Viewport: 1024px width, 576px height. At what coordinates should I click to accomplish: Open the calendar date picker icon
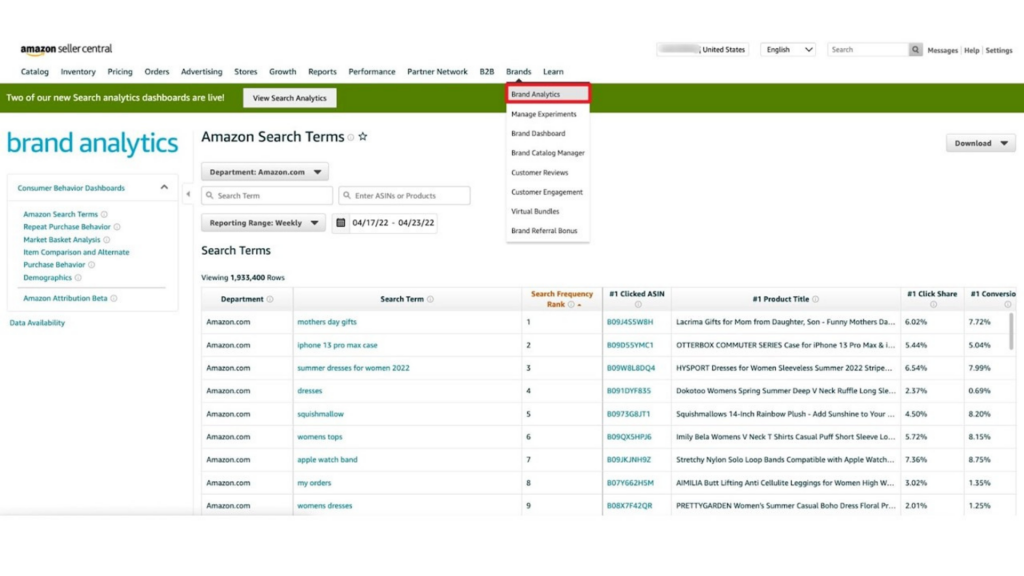point(341,222)
